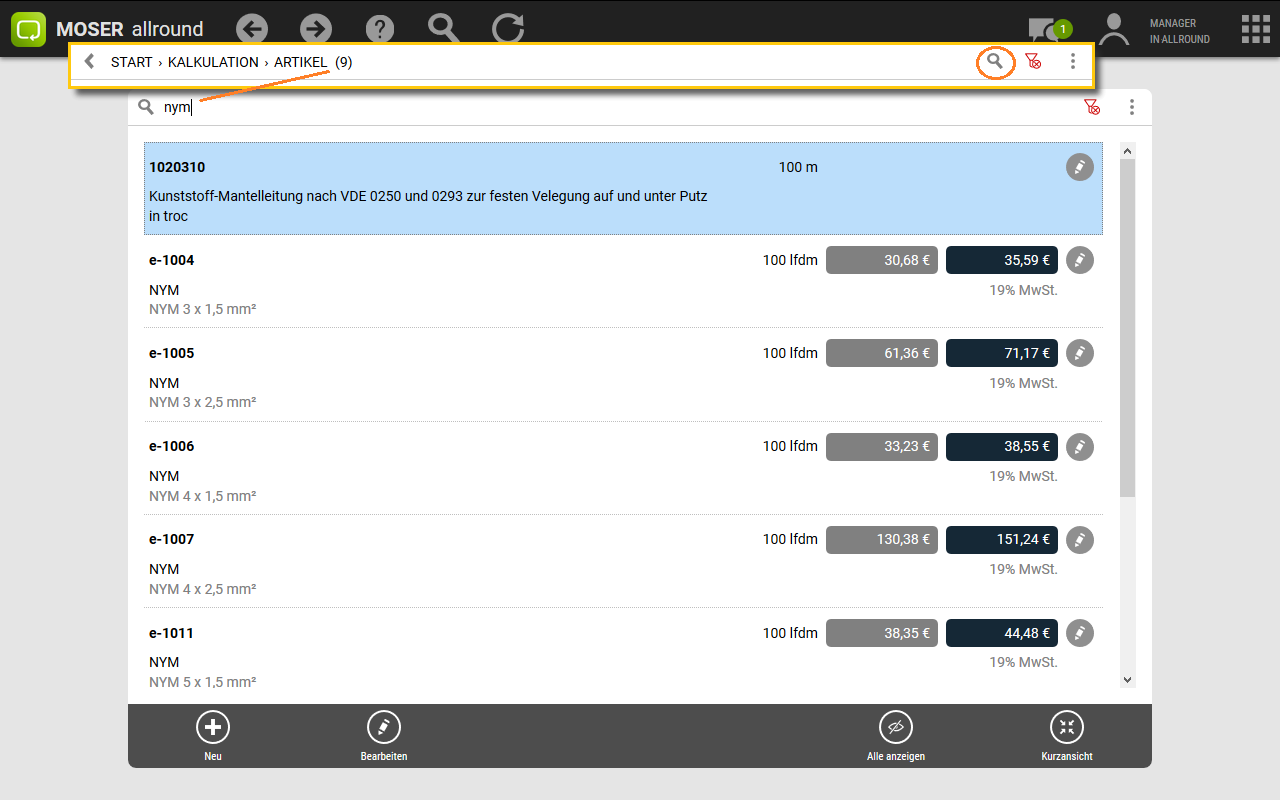Navigate to START breadcrumb
Screen dimensions: 1280x800
click(131, 62)
